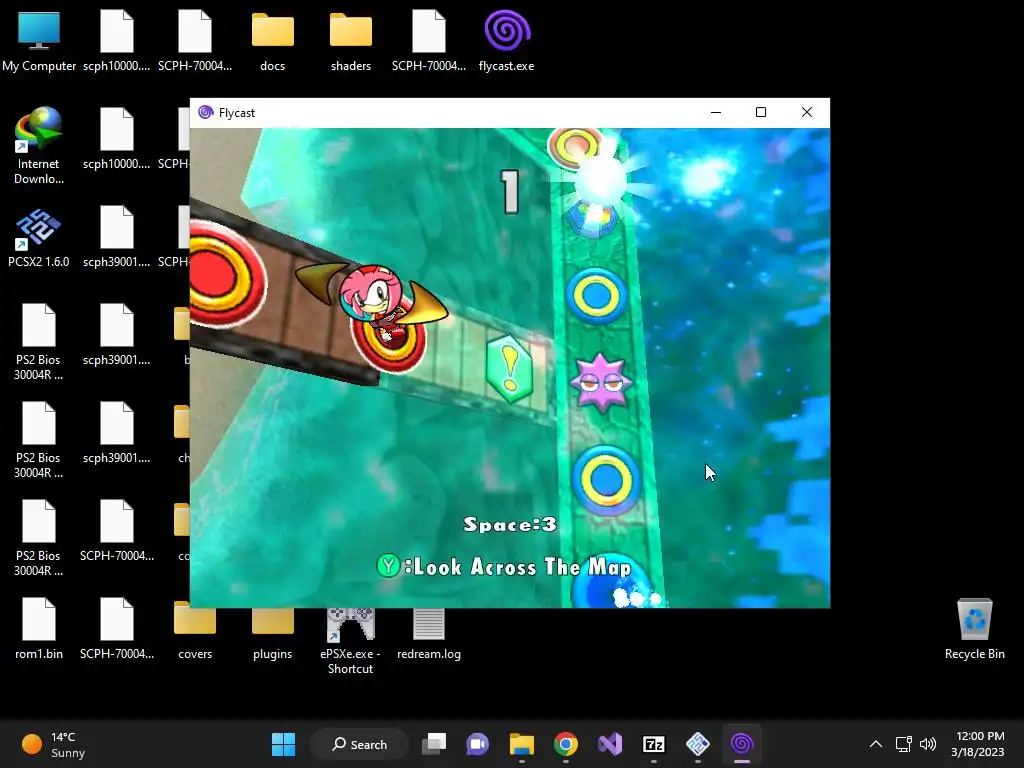Expand the hidden system tray icons
The width and height of the screenshot is (1024, 768).
click(876, 744)
